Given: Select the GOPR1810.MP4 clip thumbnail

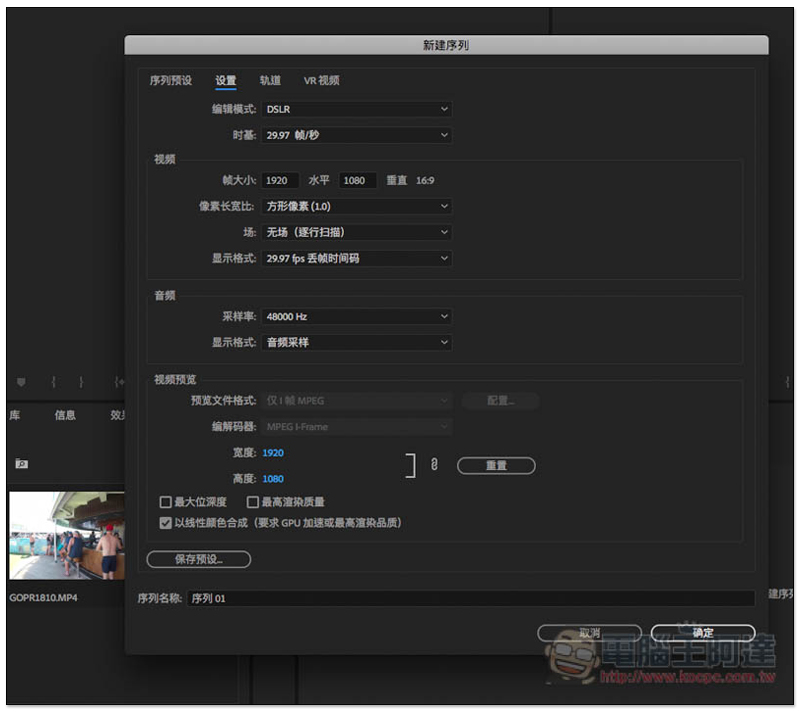Looking at the screenshot, I should (x=66, y=536).
